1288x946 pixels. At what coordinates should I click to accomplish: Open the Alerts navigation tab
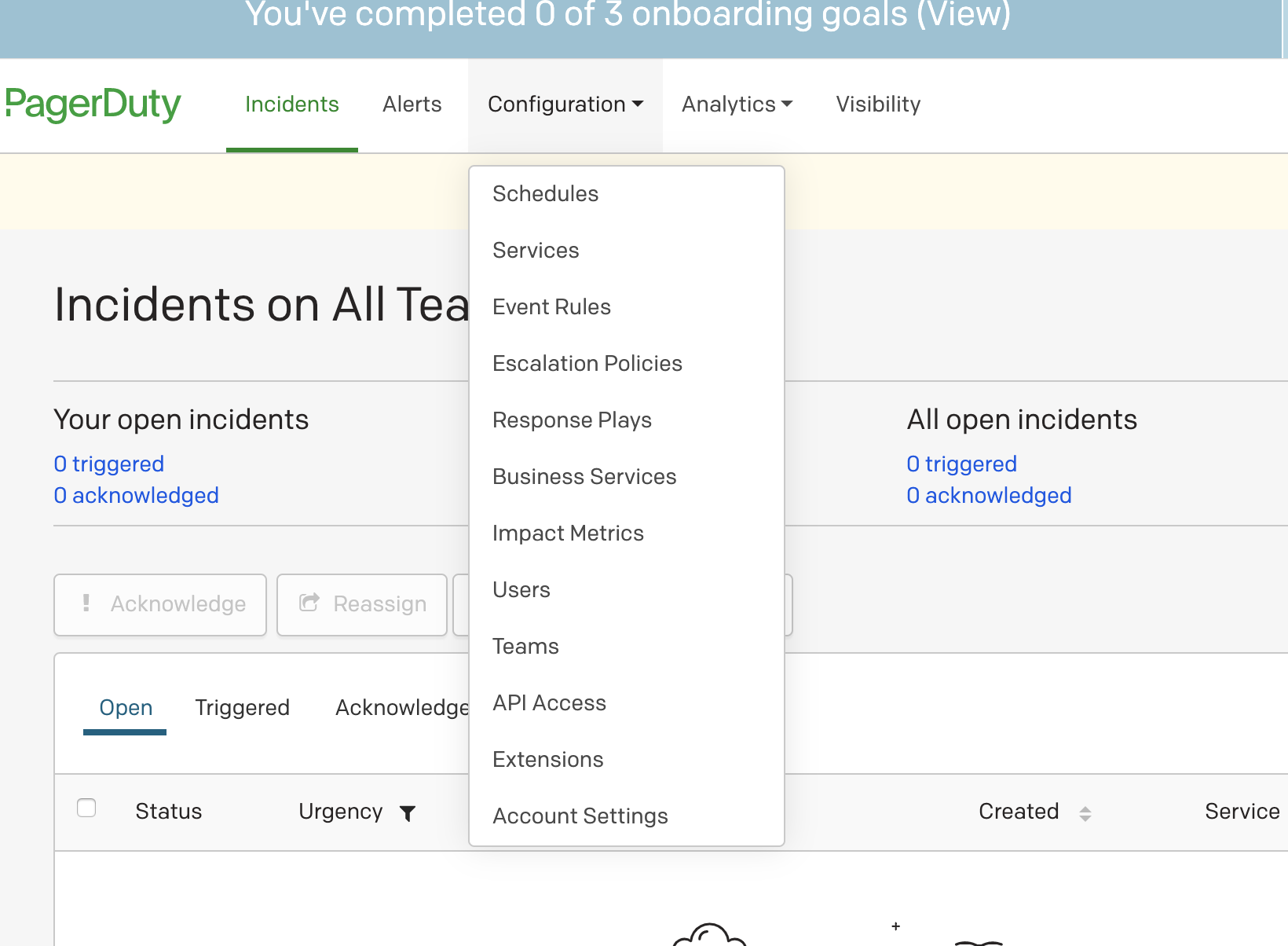[x=412, y=104]
